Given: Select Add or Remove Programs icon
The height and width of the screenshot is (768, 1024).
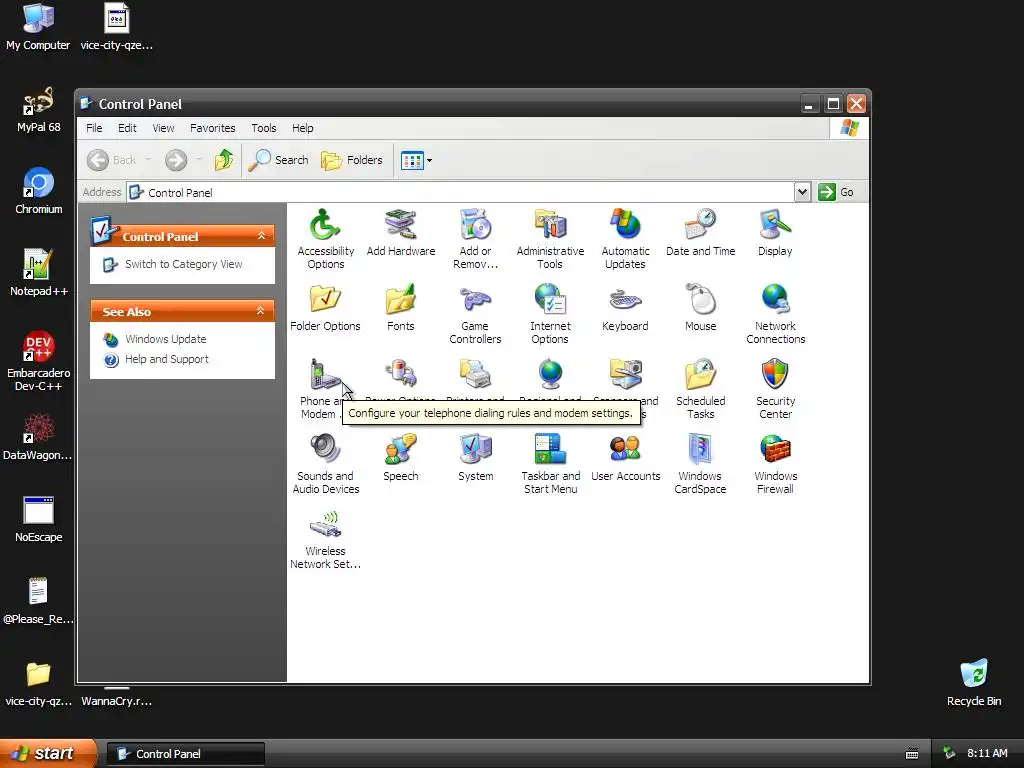Looking at the screenshot, I should tap(475, 225).
